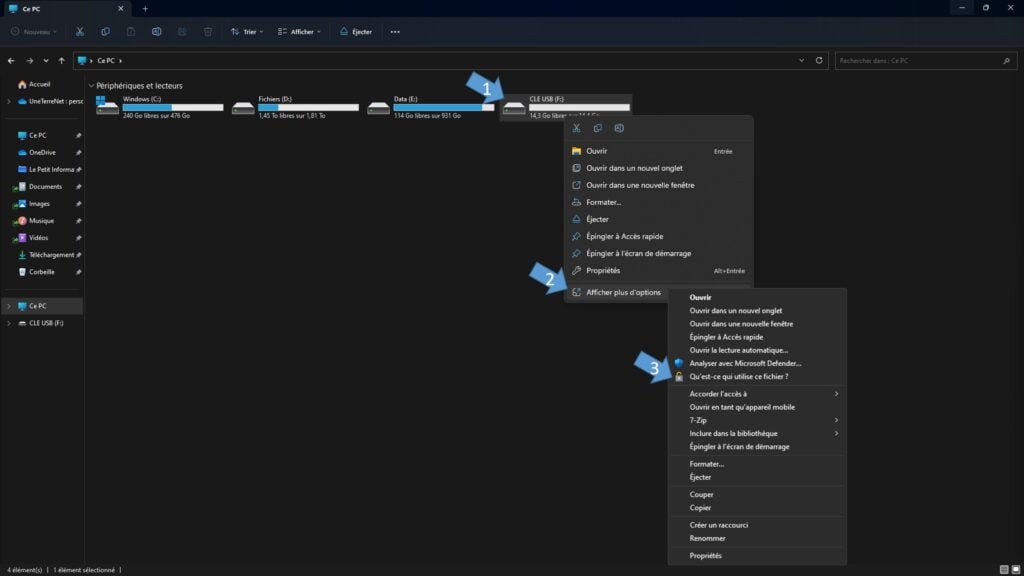This screenshot has width=1024, height=576.
Task: Open the three-dots more options menu
Action: coord(395,31)
